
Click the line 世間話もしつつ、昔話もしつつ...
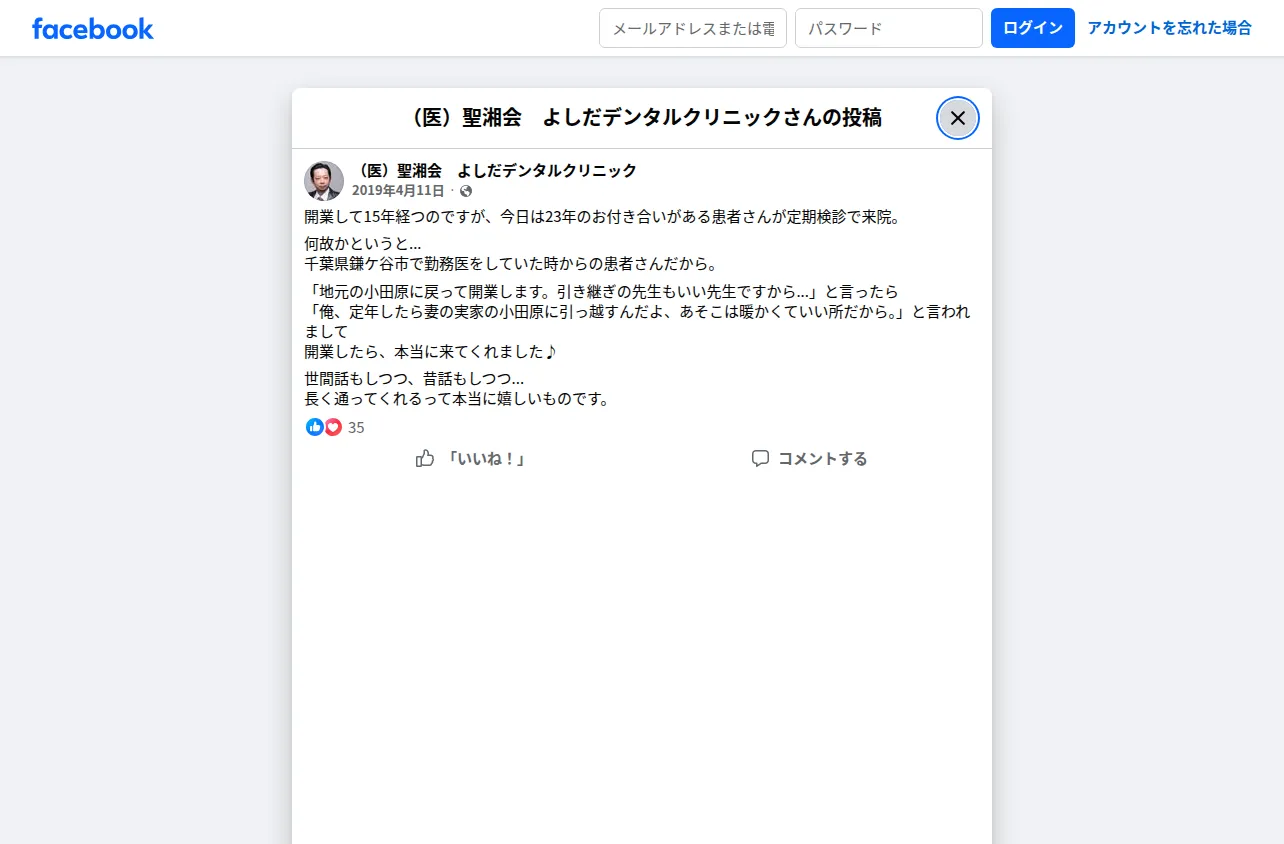(x=415, y=379)
